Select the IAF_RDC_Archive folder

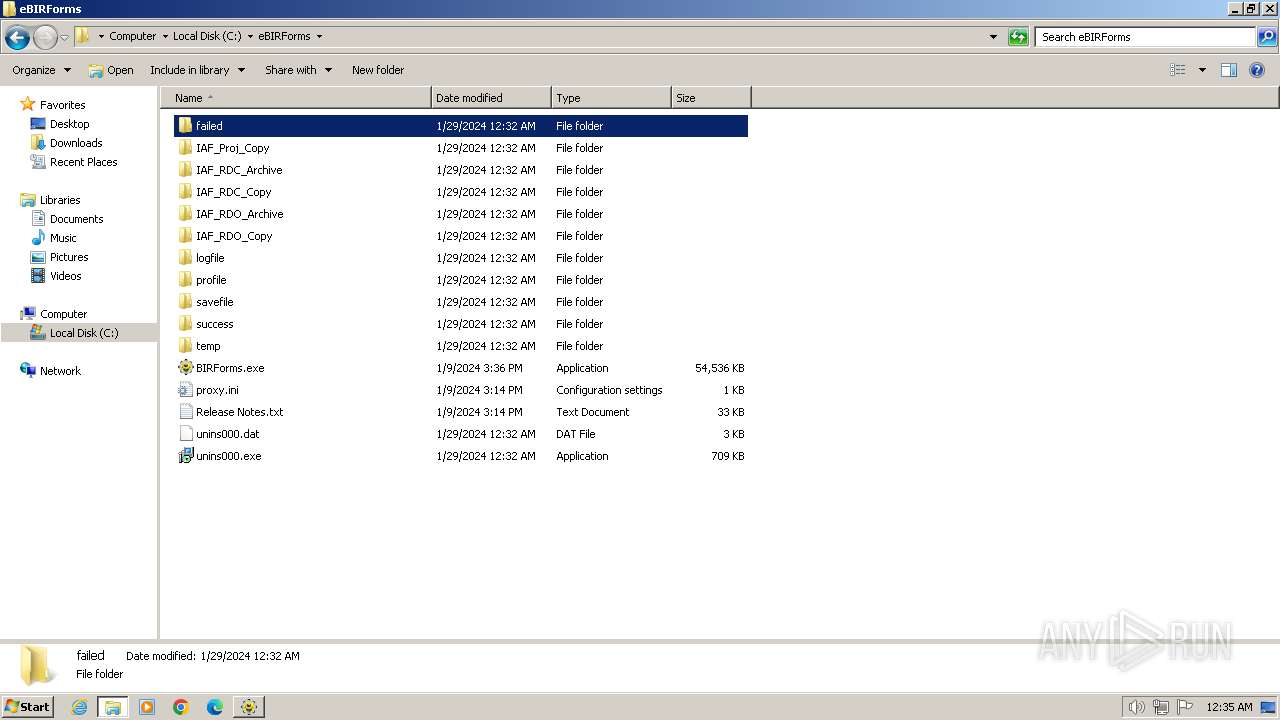pos(460,170)
